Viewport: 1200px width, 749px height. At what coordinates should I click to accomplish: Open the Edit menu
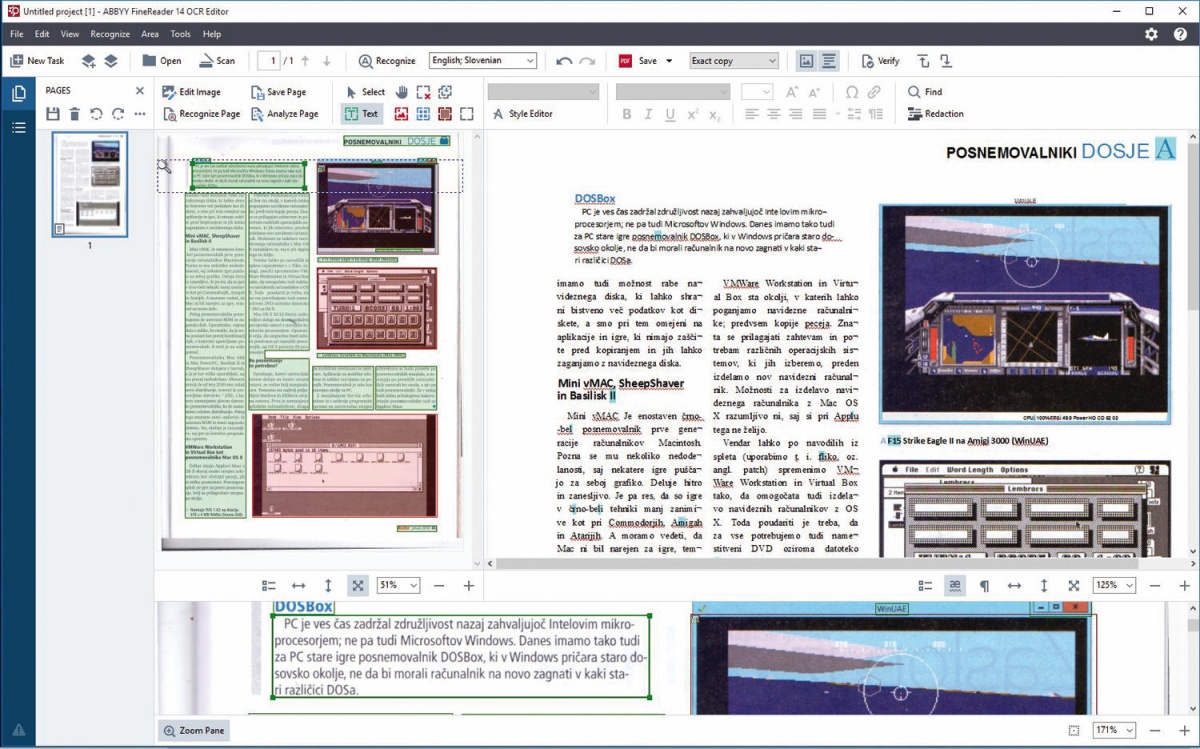tap(42, 34)
